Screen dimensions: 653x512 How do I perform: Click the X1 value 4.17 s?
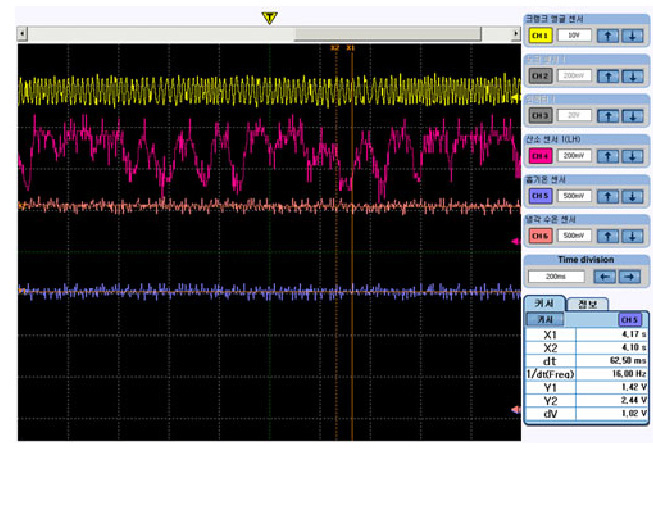click(634, 334)
